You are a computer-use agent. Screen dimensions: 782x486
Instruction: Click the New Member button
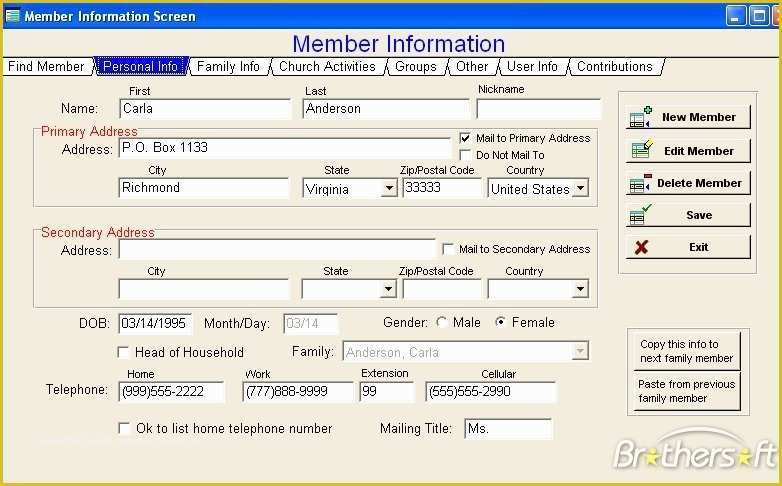[x=688, y=117]
